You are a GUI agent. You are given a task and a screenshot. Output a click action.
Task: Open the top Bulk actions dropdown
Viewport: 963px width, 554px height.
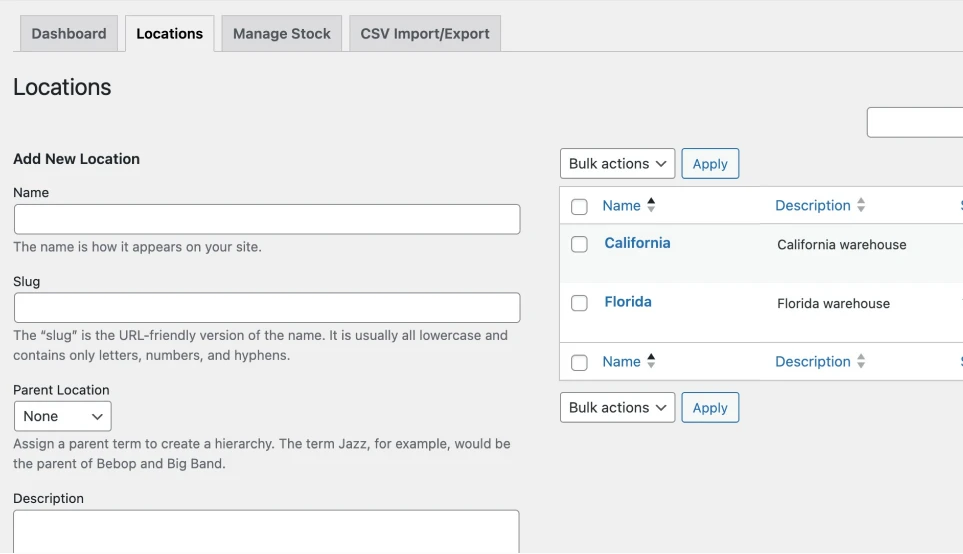click(617, 164)
